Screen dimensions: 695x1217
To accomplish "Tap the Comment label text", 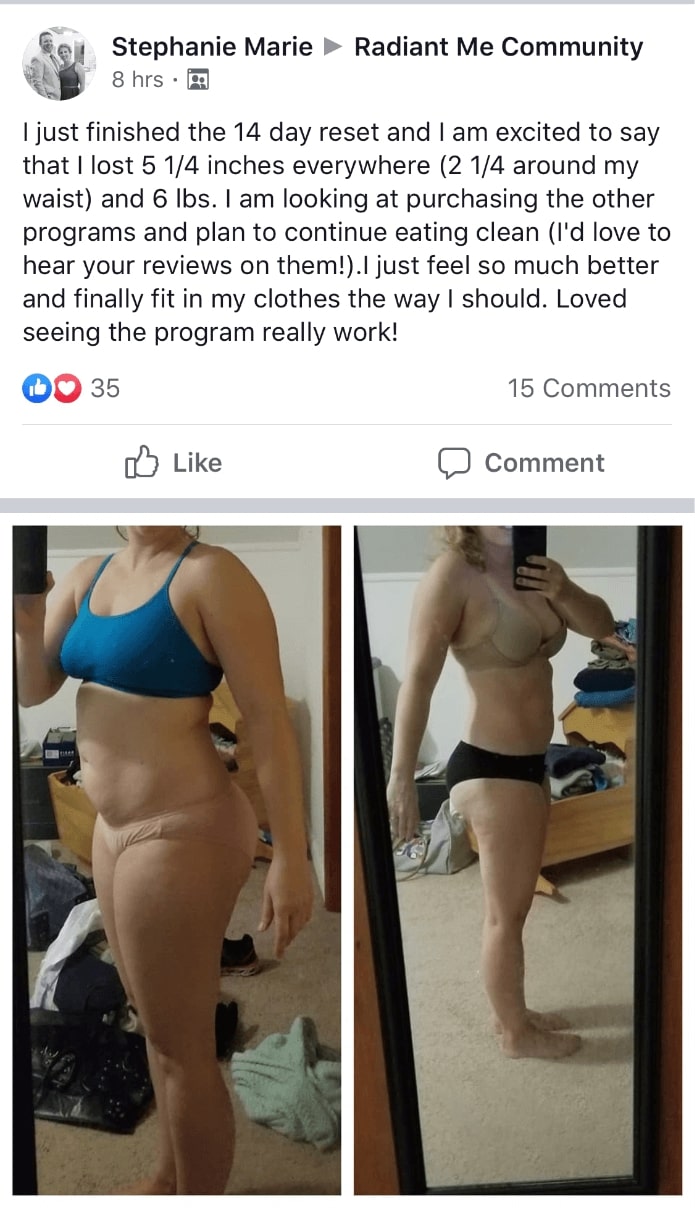I will [545, 463].
